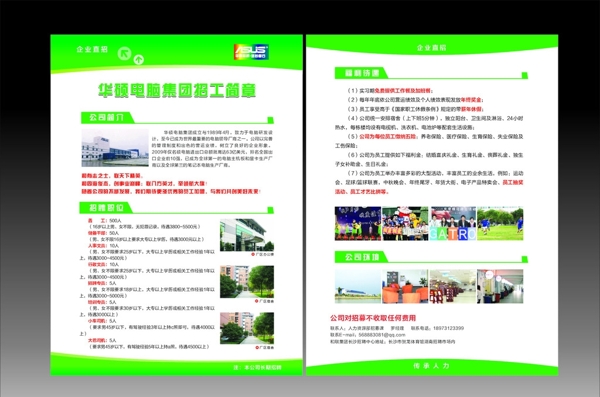Open the company building photo in the intro section
The height and width of the screenshot is (397, 600).
click(115, 148)
